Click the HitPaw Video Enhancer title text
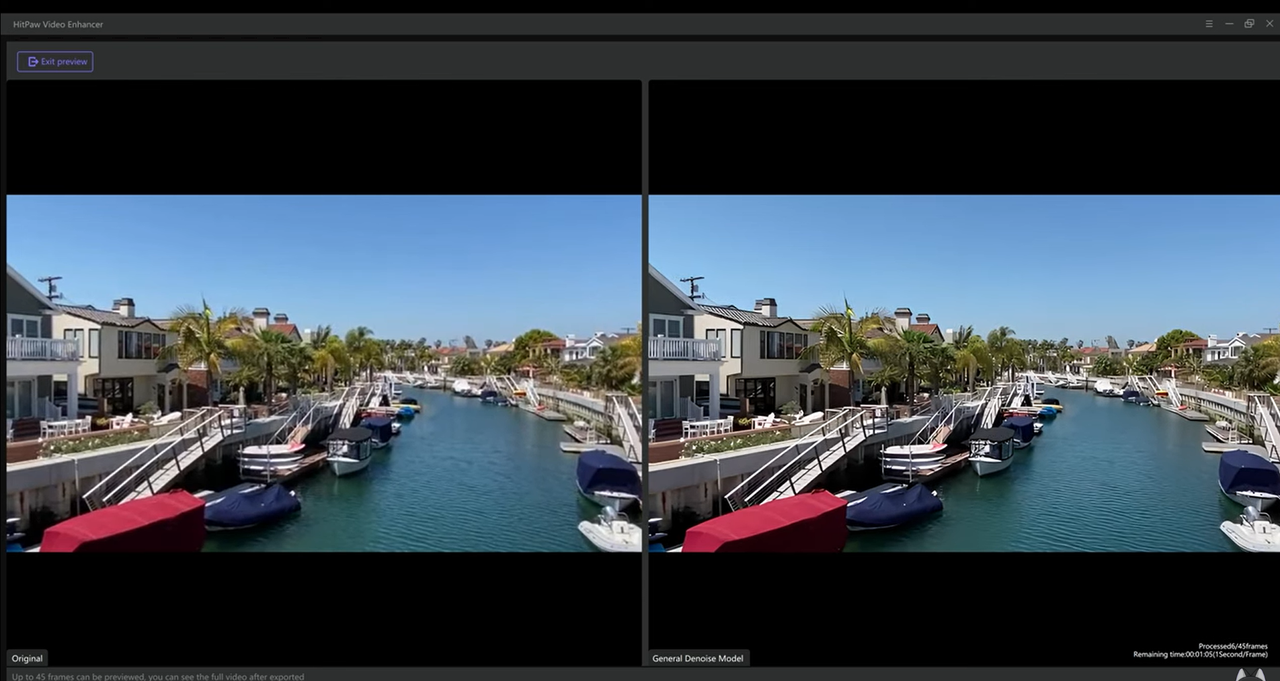This screenshot has height=681, width=1280. 58,24
